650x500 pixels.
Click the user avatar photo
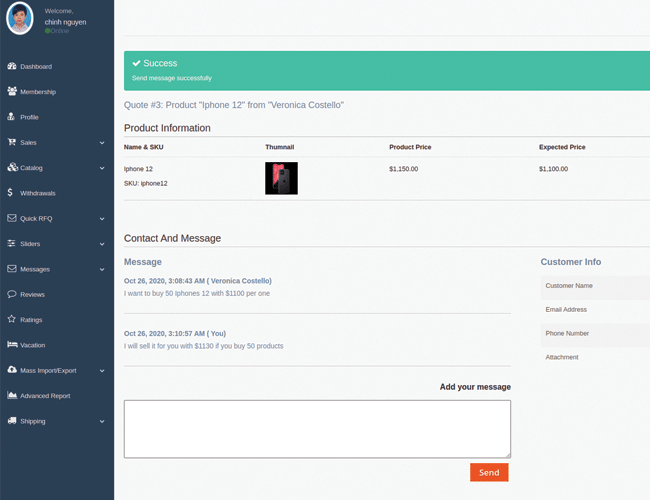click(x=19, y=19)
